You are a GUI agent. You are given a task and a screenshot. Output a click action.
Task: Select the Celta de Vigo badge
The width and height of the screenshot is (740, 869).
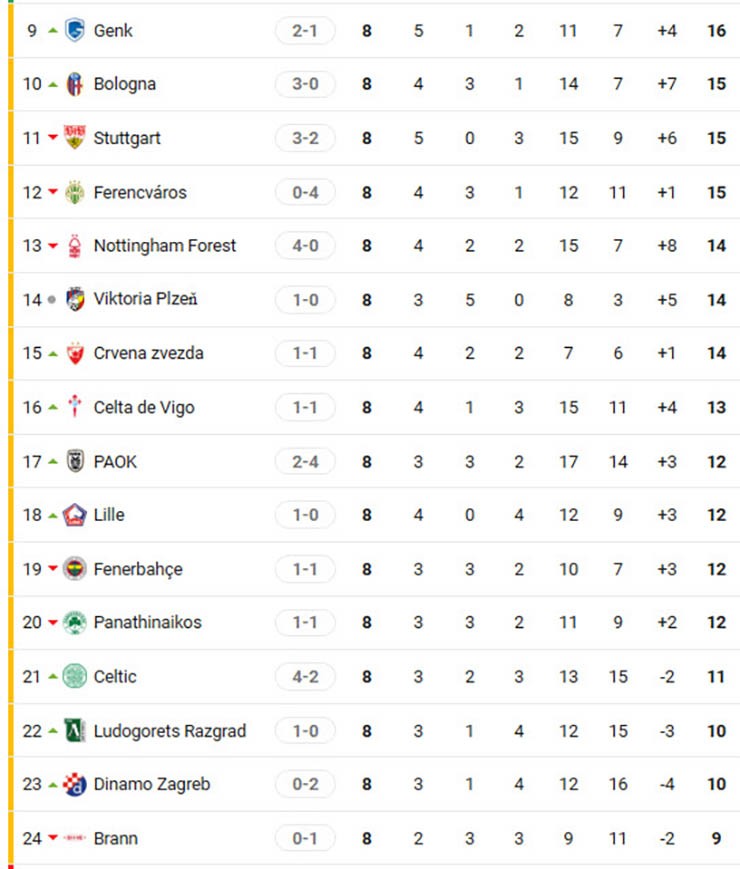pos(76,408)
